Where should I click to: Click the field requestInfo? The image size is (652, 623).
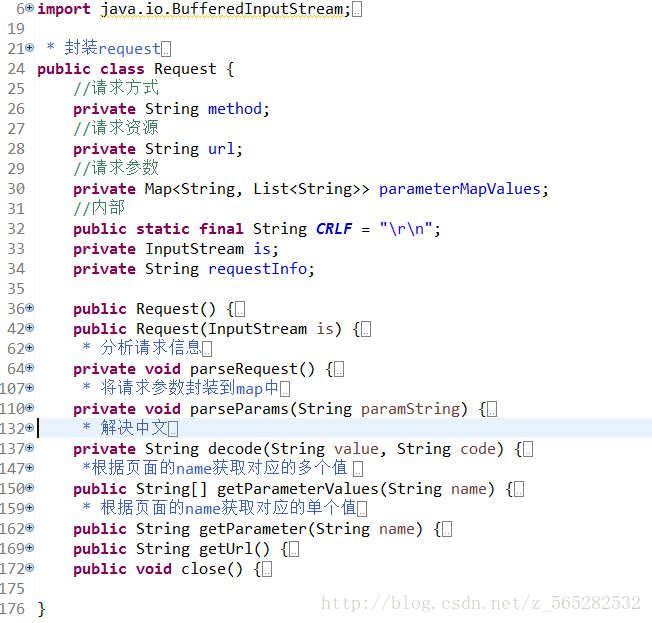click(x=257, y=269)
